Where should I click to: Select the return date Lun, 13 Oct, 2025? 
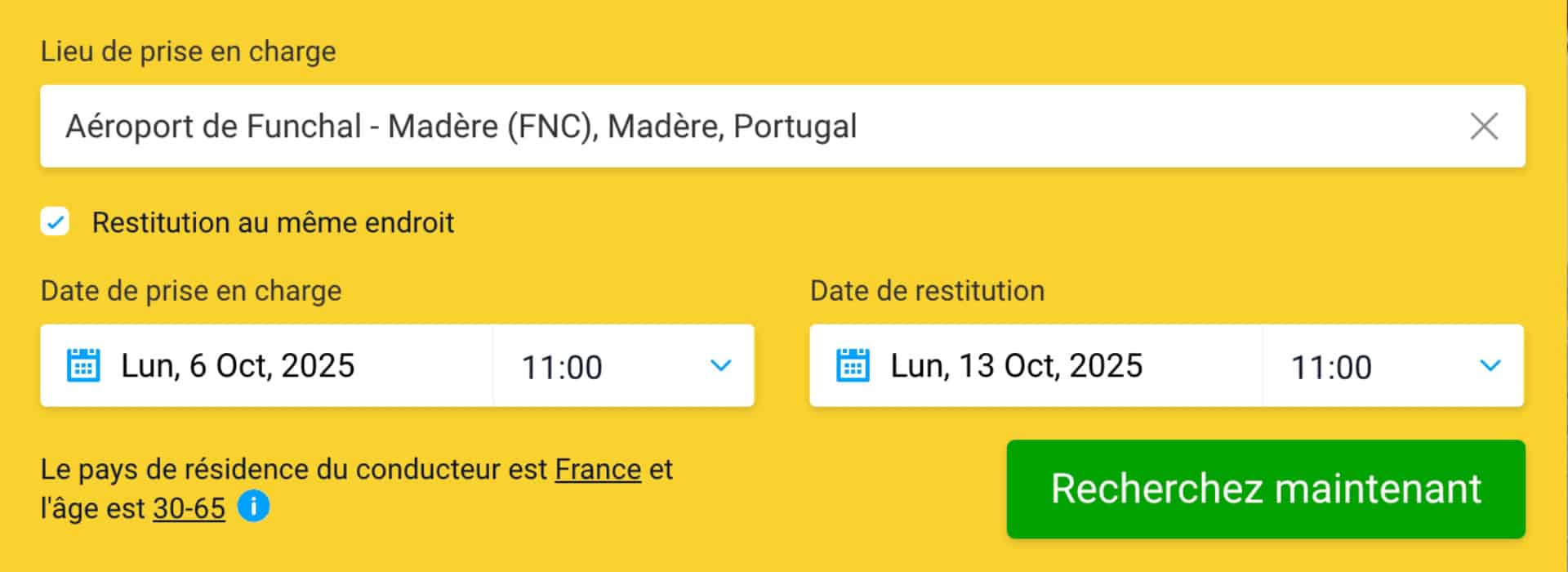(x=1016, y=365)
